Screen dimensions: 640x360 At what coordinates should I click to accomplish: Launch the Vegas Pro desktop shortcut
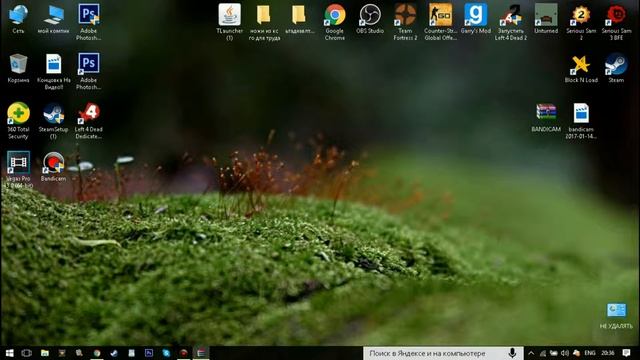18,169
